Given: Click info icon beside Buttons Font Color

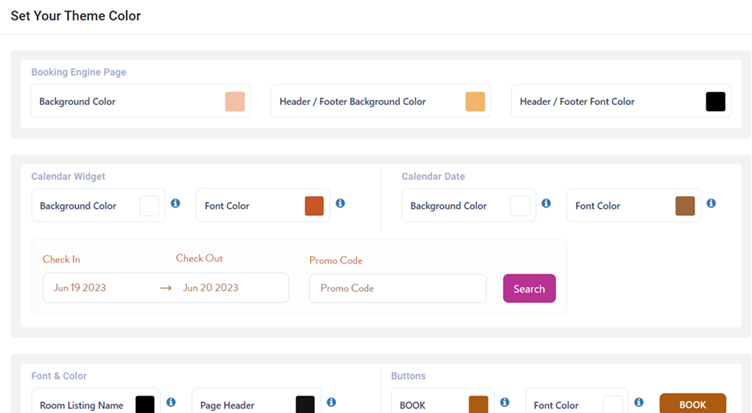Looking at the screenshot, I should 638,402.
